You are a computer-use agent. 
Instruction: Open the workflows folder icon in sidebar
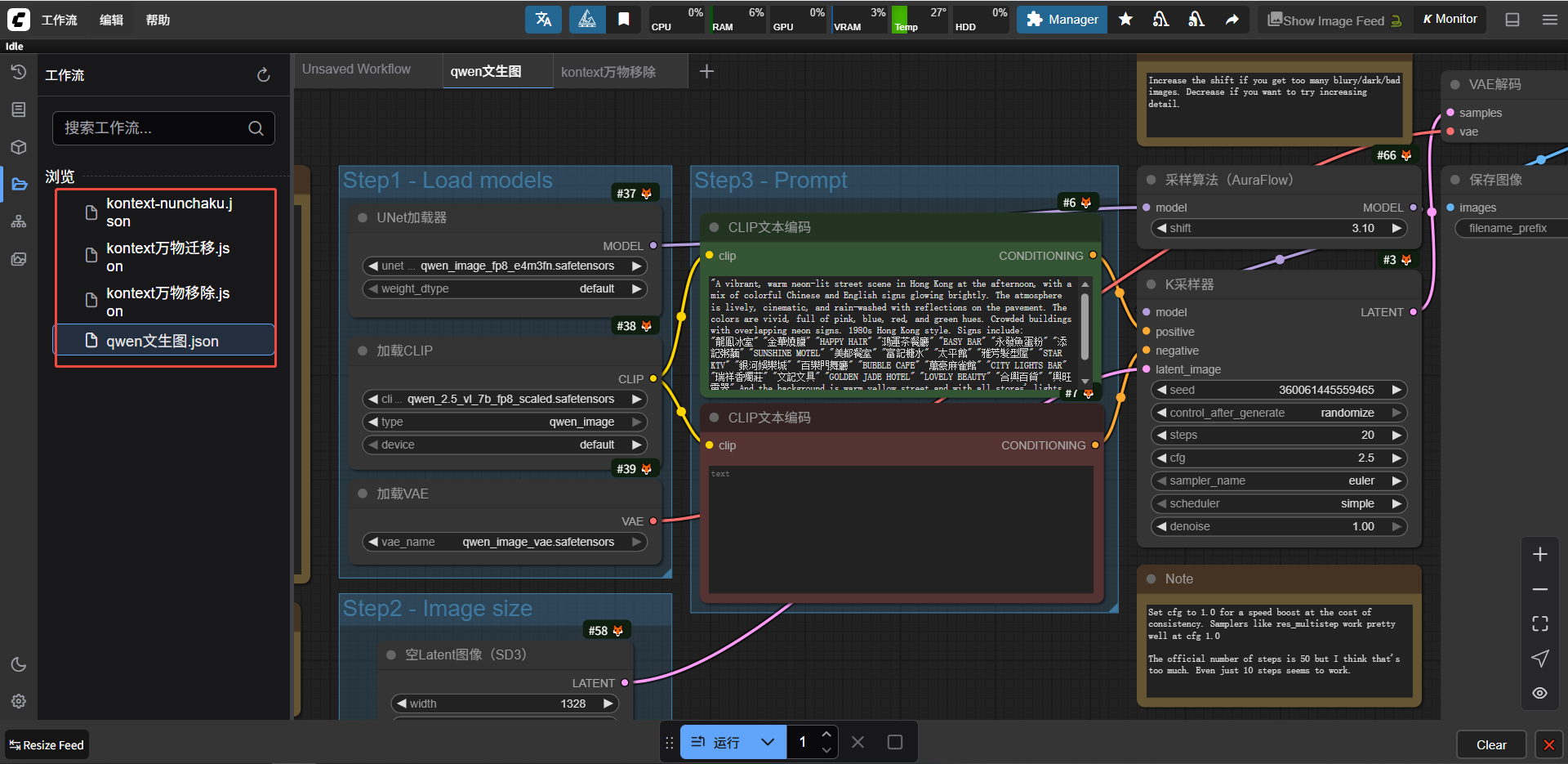[19, 185]
